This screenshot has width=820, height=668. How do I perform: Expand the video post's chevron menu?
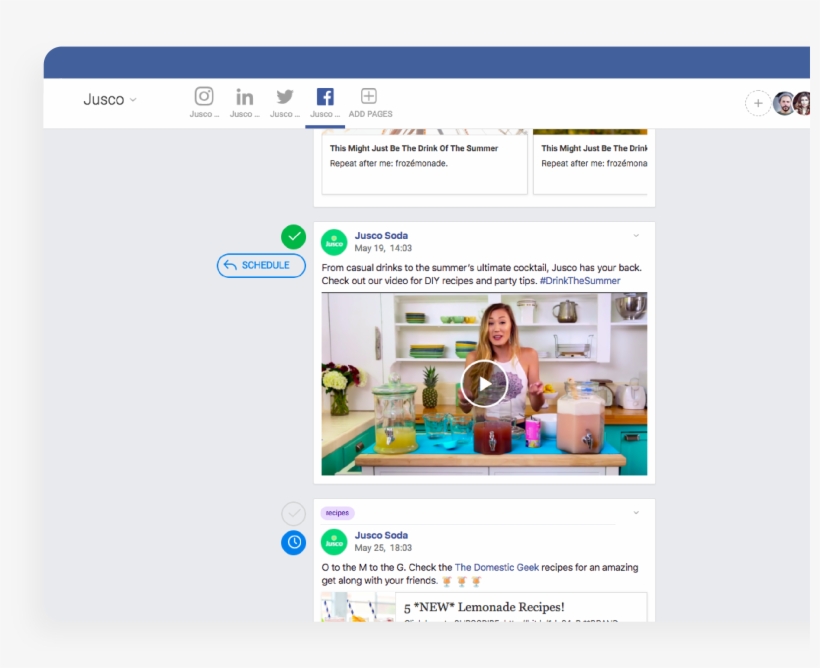pos(635,235)
